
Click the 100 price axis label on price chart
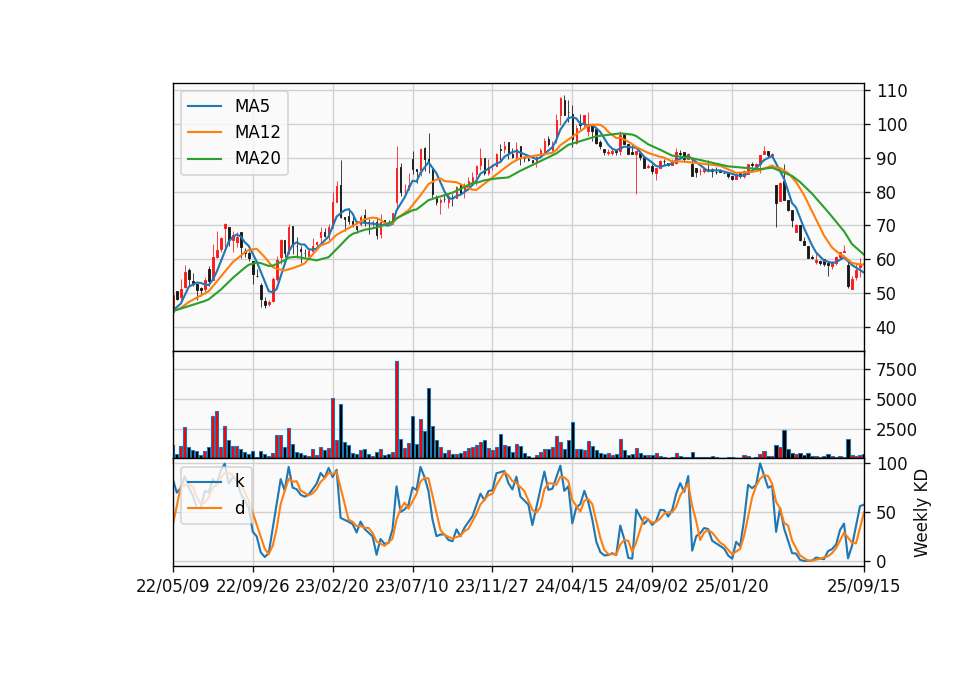coord(892,125)
